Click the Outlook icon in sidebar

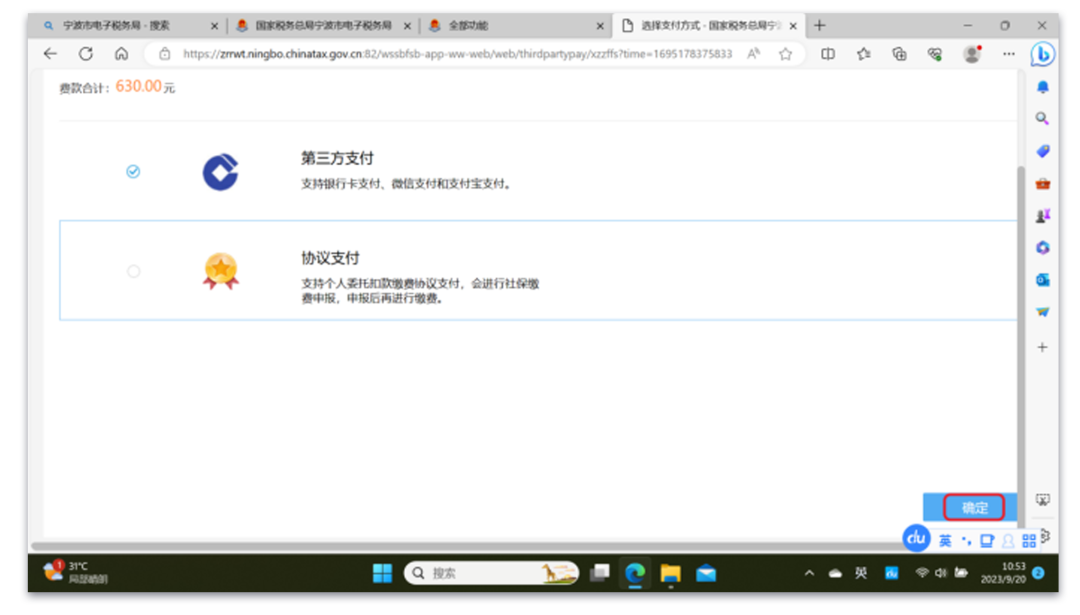1043,279
